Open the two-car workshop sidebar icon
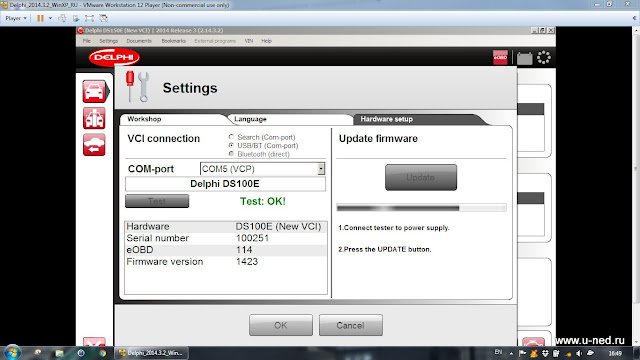Viewport: 640px width, 360px height. coord(94,118)
